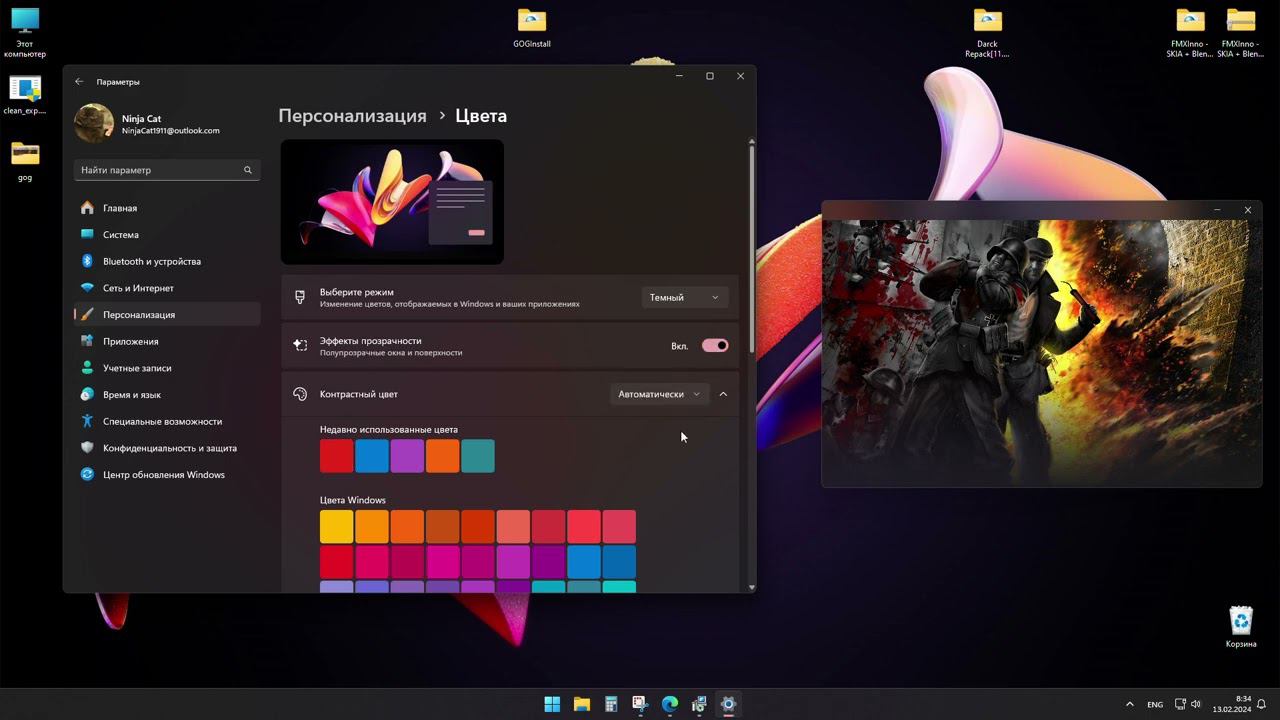Click the Выберите режим brush icon
This screenshot has height=720, width=1280.
pyautogui.click(x=299, y=297)
